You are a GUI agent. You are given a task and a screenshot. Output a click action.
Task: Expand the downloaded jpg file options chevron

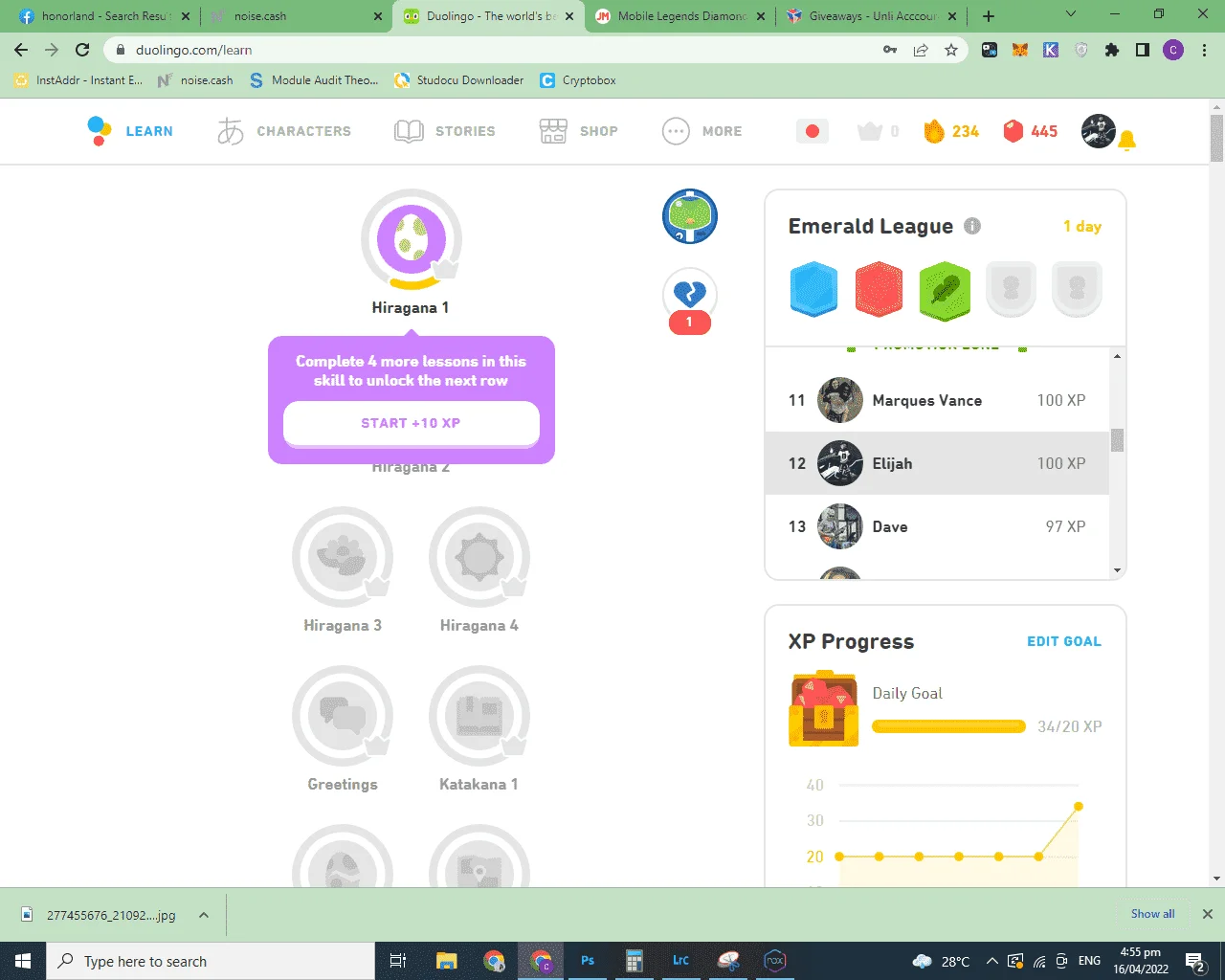(x=204, y=915)
